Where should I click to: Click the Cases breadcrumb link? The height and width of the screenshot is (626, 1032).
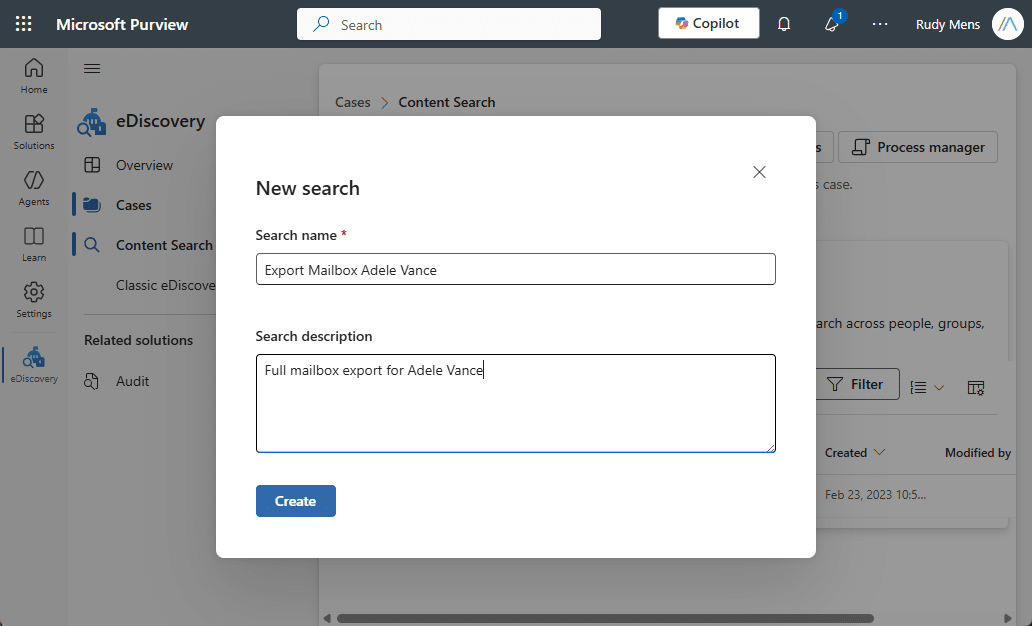point(353,102)
